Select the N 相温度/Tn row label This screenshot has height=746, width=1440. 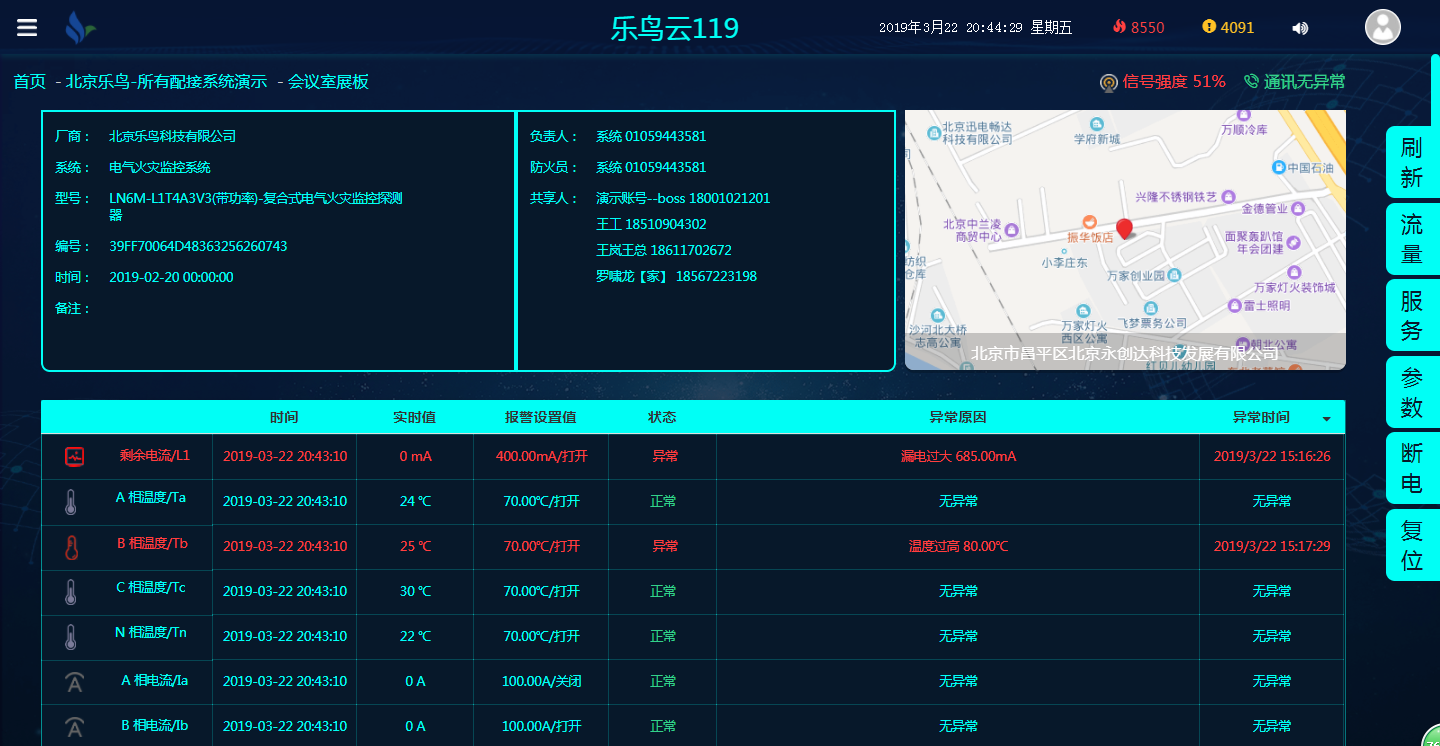[x=151, y=632]
